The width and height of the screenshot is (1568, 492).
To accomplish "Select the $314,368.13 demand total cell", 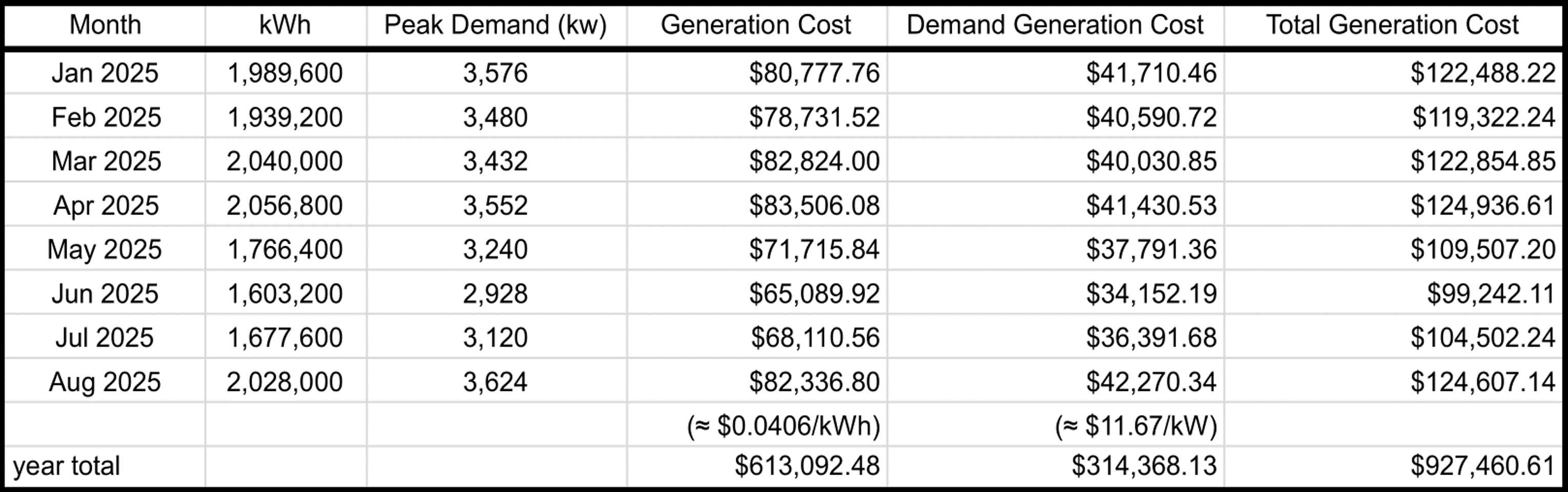I will coord(1144,466).
